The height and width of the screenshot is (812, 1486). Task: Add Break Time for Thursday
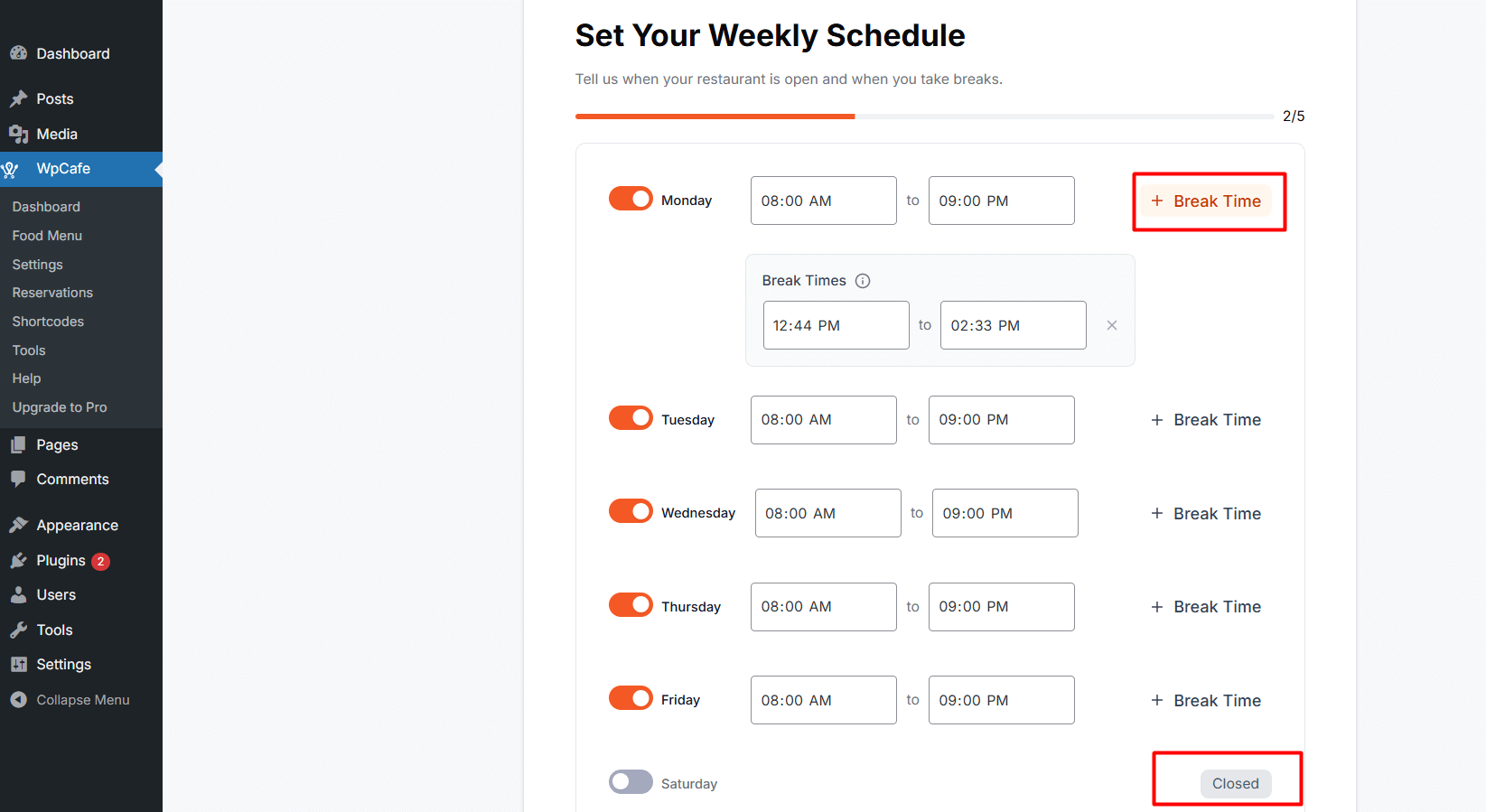[1206, 607]
